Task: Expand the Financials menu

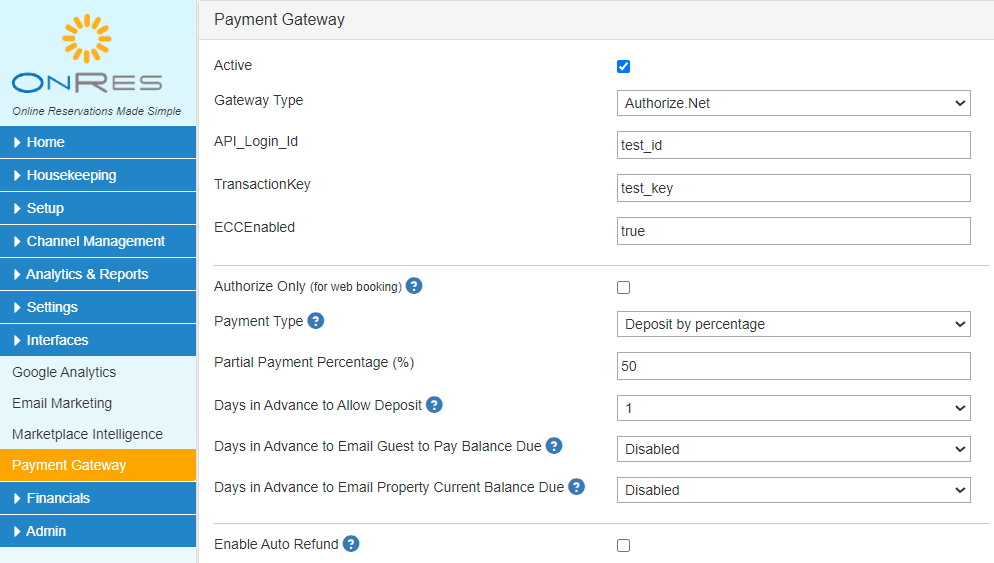Action: pos(98,498)
